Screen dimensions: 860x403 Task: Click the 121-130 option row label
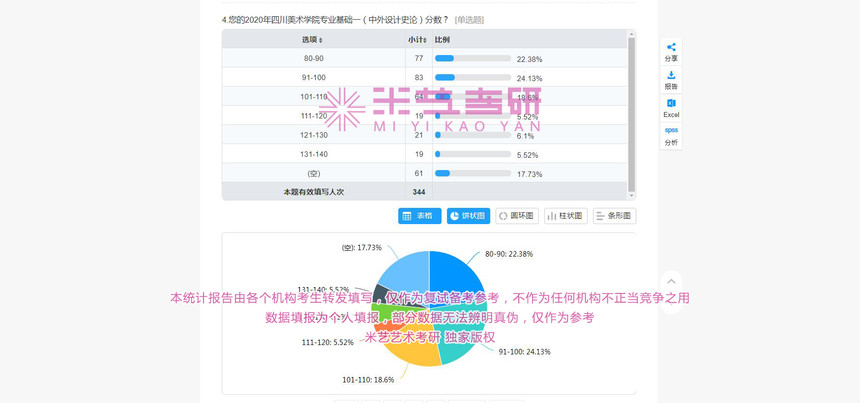[314, 135]
